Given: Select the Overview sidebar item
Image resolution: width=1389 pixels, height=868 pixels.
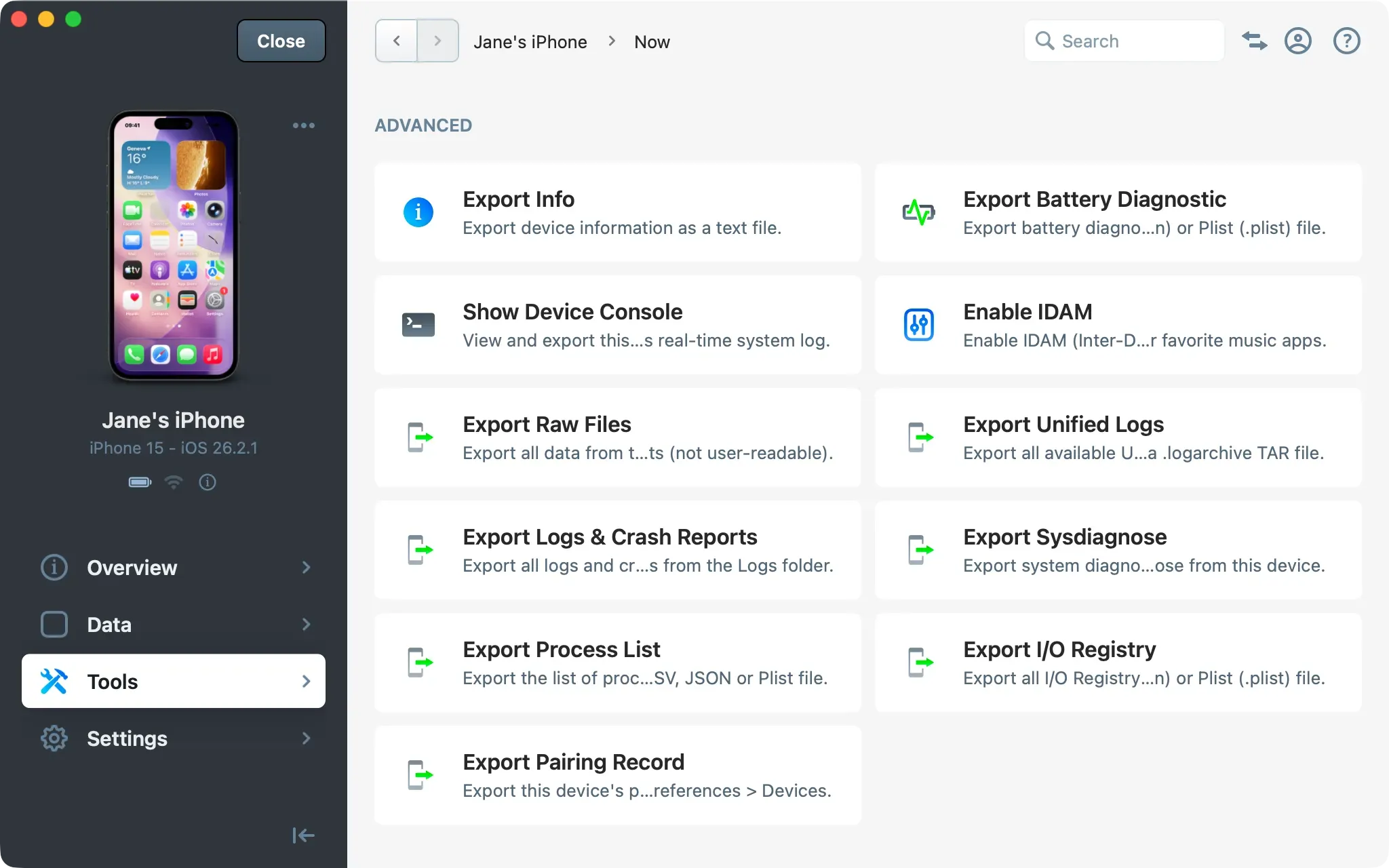Looking at the screenshot, I should [x=174, y=567].
